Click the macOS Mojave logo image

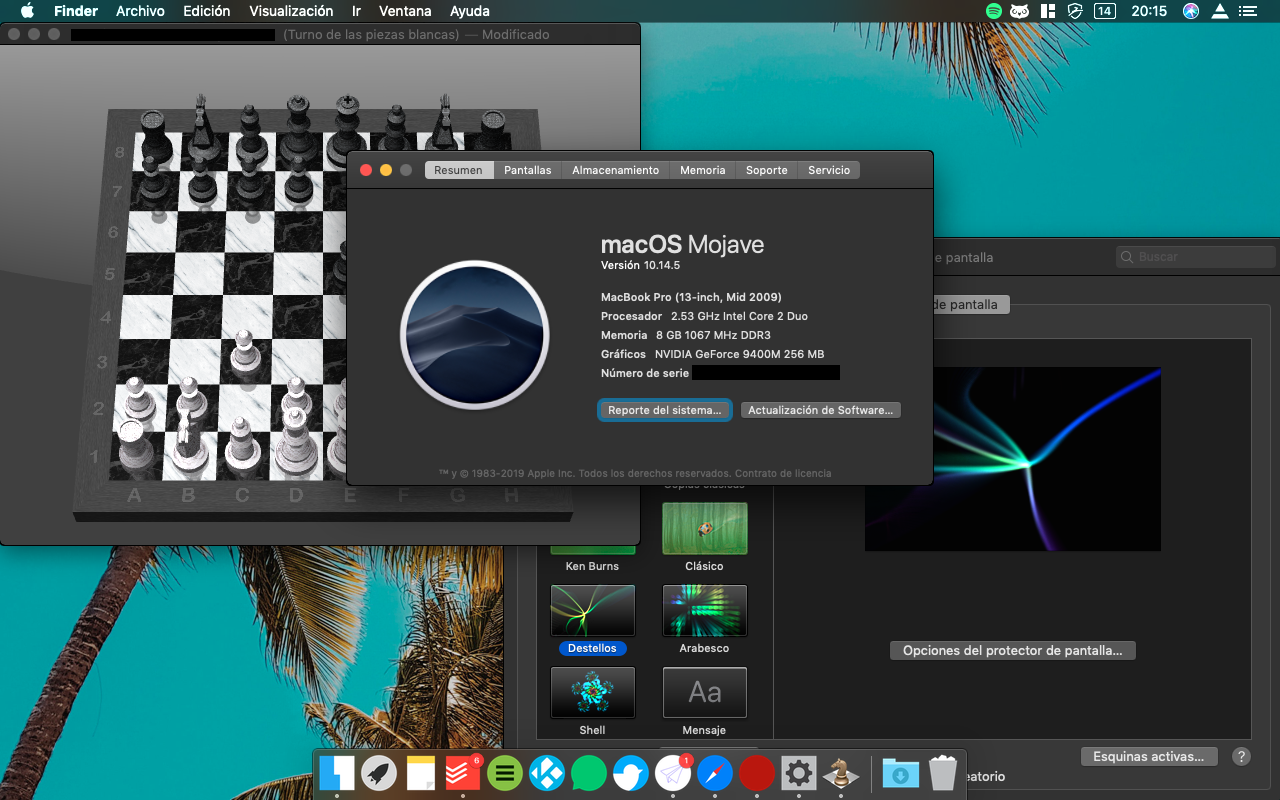[475, 334]
